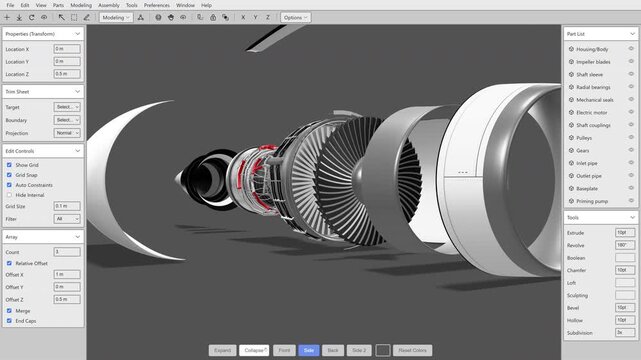Click the Shaft sleeve part icon

click(572, 74)
